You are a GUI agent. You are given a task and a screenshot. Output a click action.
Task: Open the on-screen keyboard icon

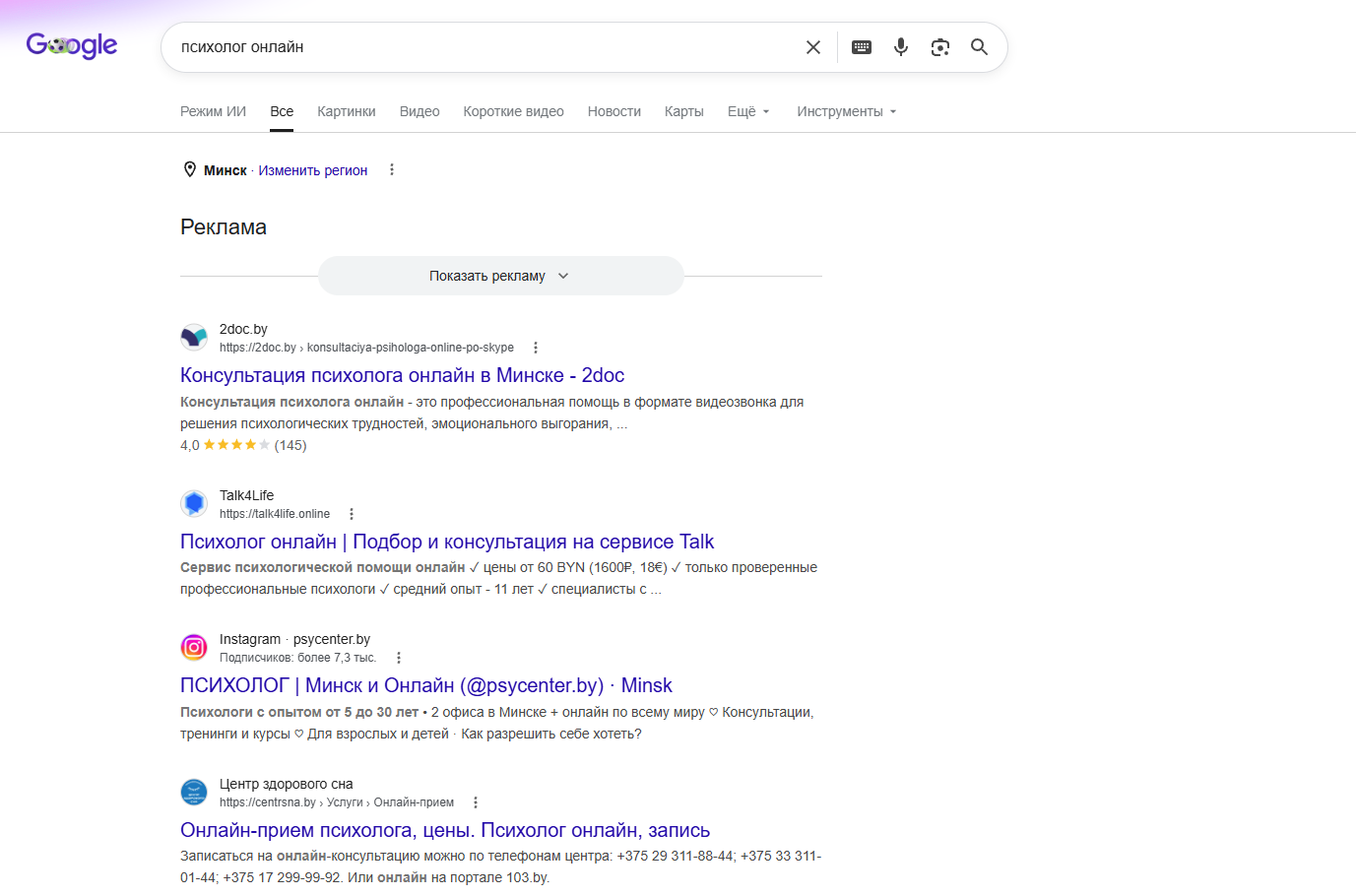pos(862,47)
